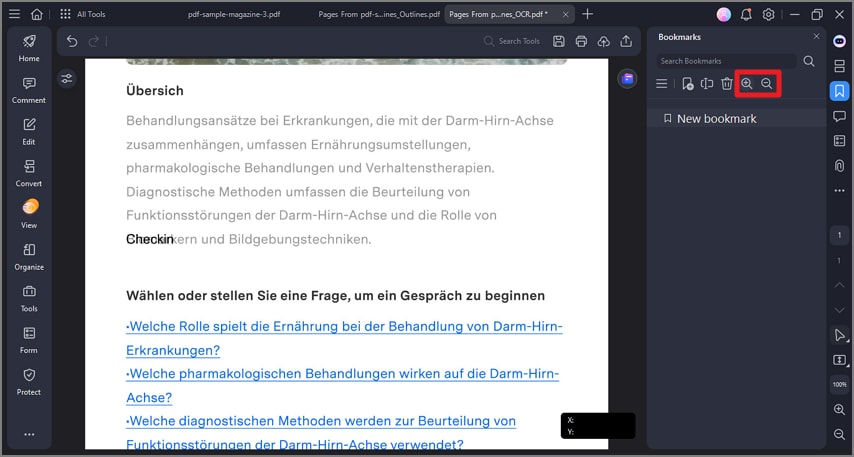Open link about Ernährung bei der Behandlung
Viewport: 854px width, 457px height.
point(344,338)
